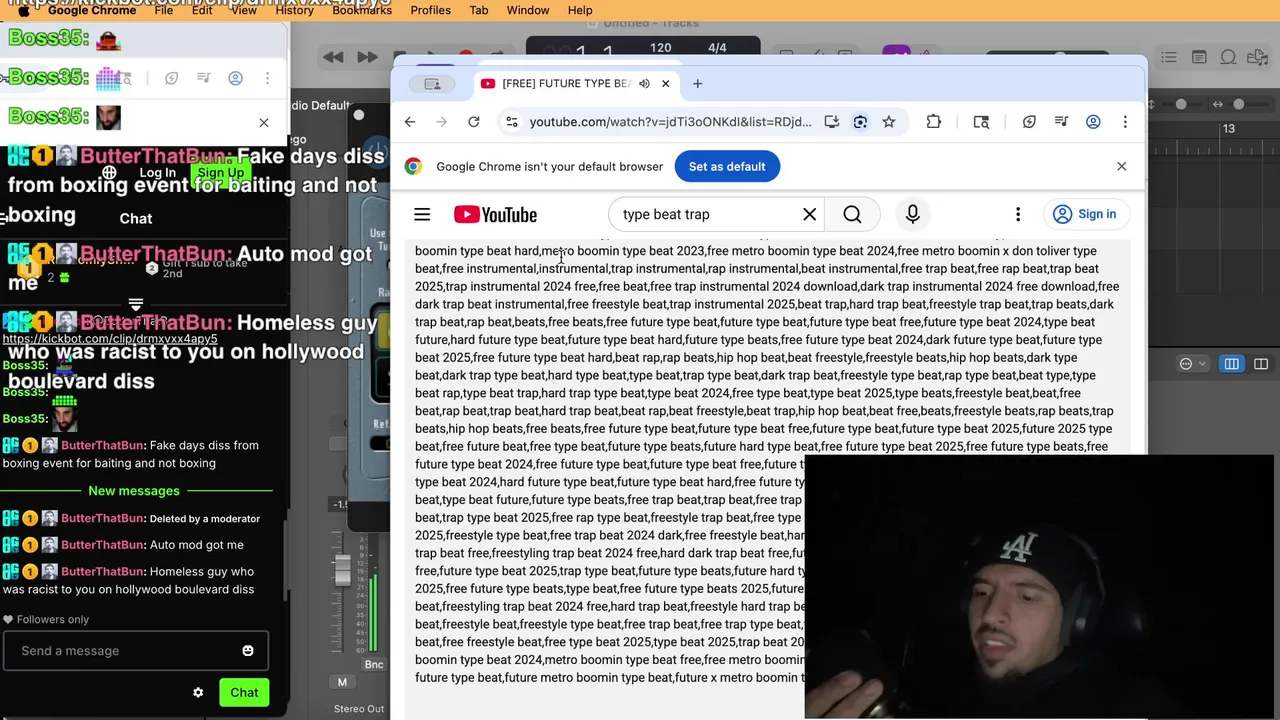Open the list editors icon in the DAW toolbar
Screen dimensions: 1280x720
coord(1168,57)
